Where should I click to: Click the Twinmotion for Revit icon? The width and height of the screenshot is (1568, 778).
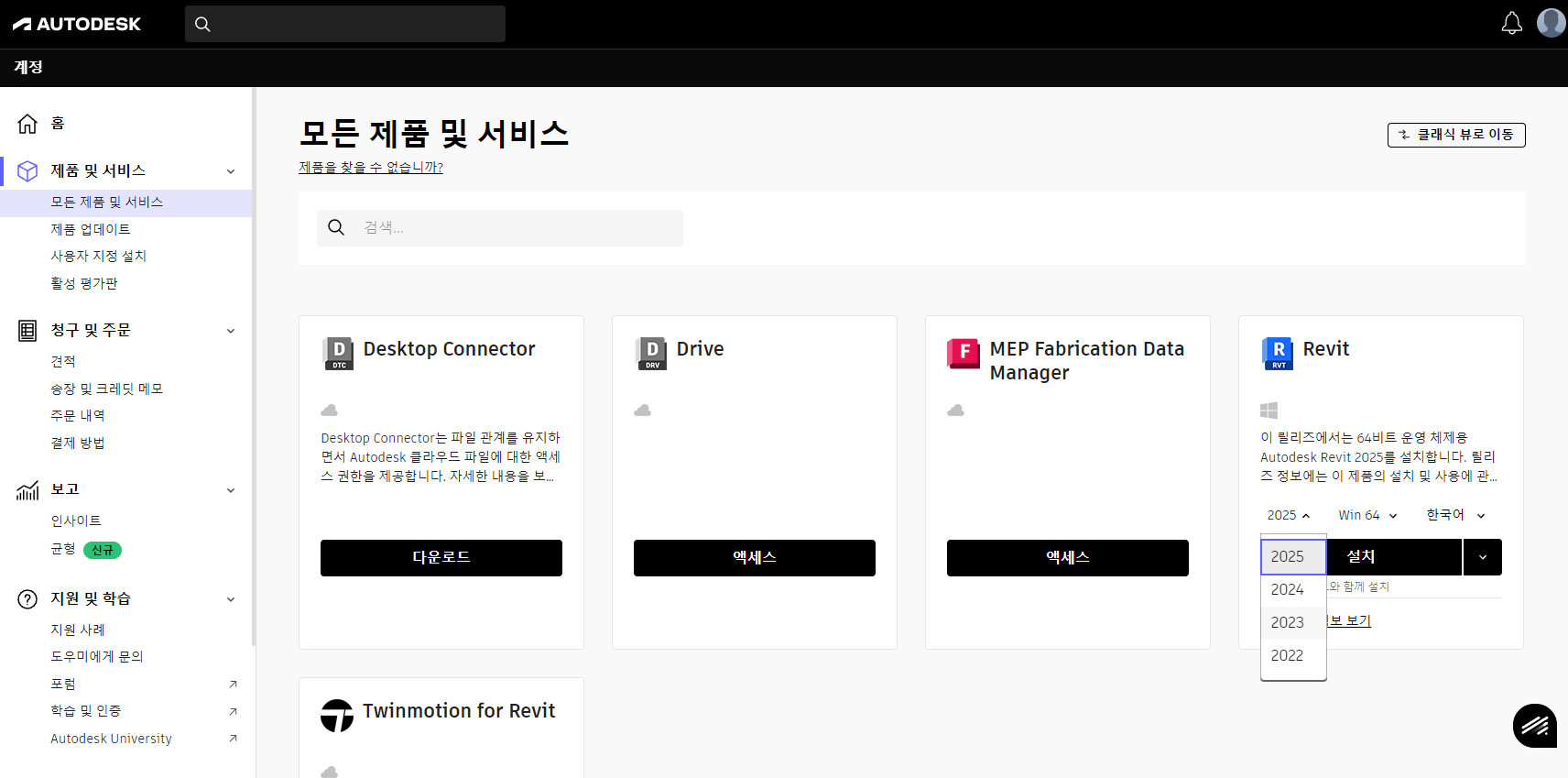pyautogui.click(x=337, y=715)
